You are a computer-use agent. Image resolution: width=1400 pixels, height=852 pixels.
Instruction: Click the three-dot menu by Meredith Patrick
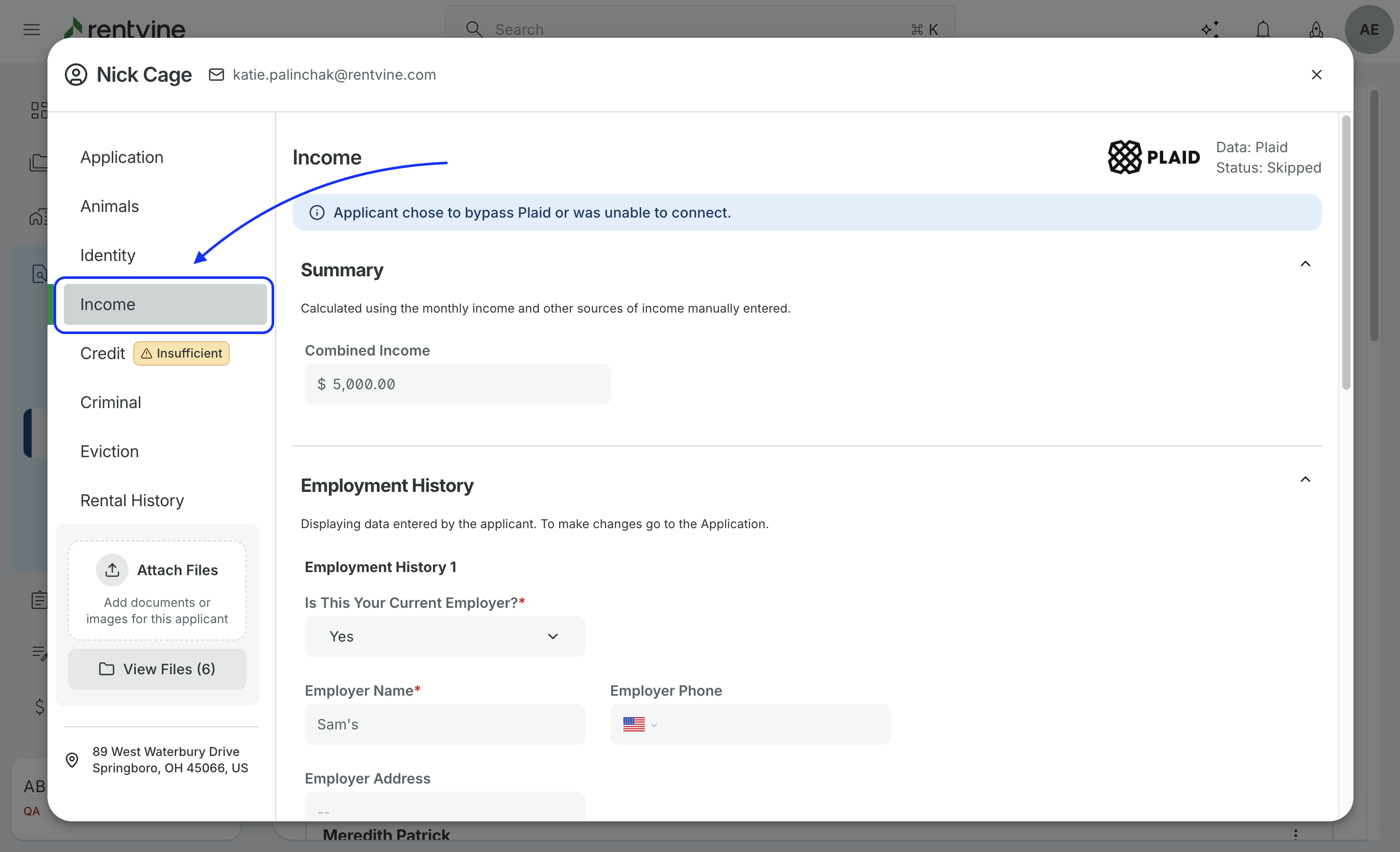[1295, 834]
